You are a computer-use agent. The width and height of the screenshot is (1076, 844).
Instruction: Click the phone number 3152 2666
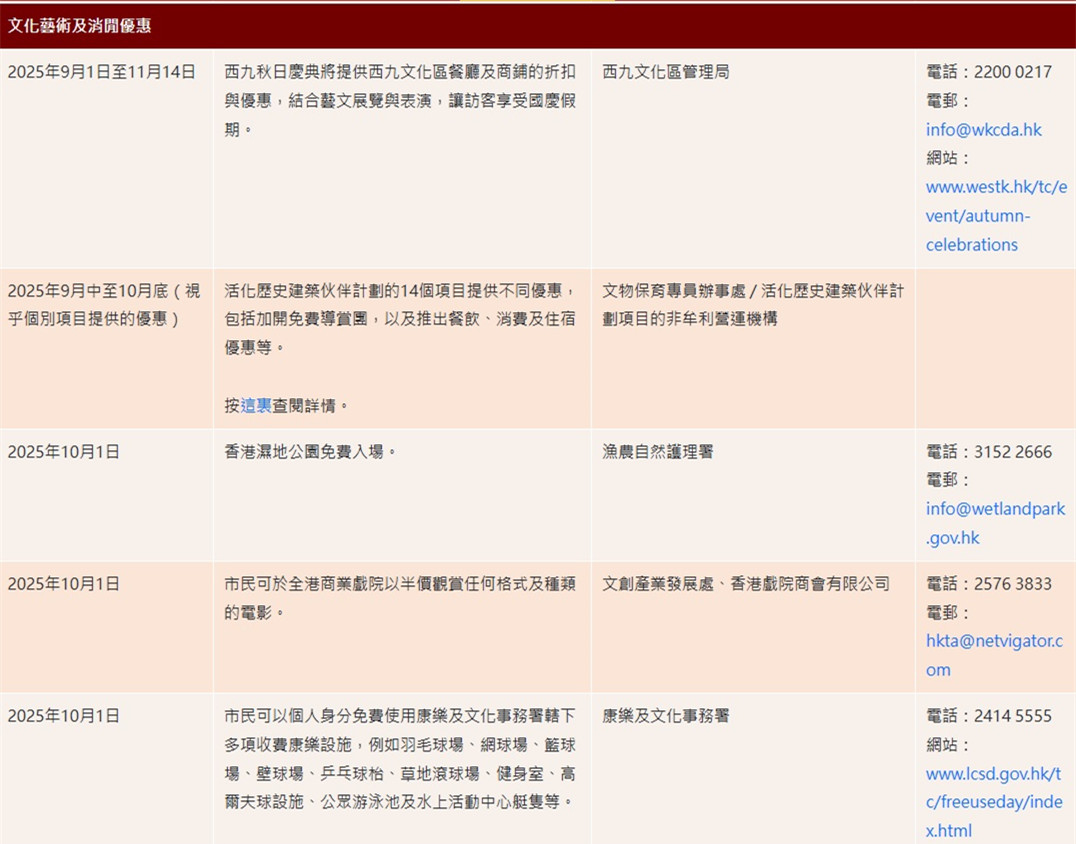[1012, 452]
